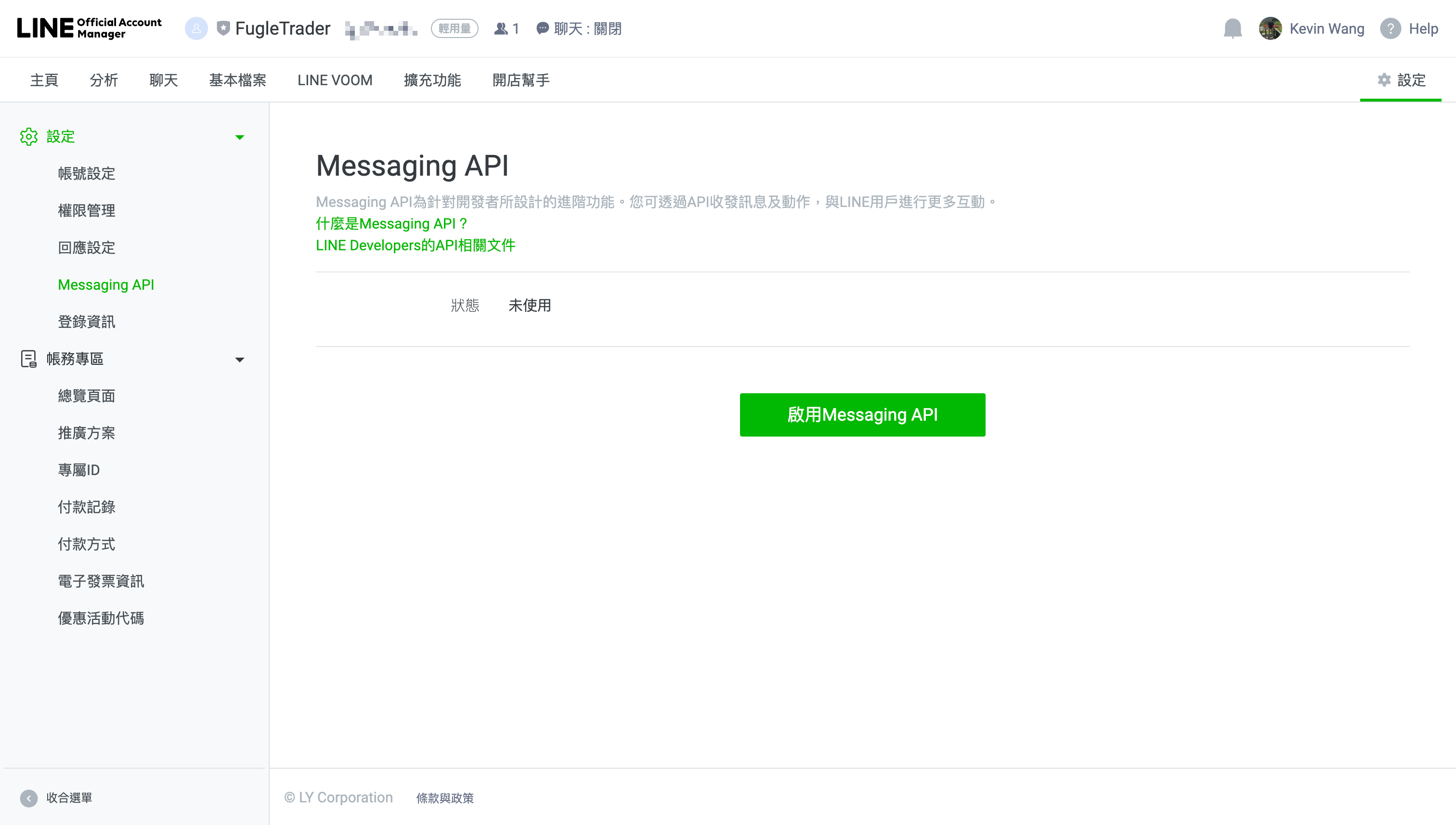The height and width of the screenshot is (825, 1456).
Task: Open the 條款與政策 footer link
Action: 445,798
